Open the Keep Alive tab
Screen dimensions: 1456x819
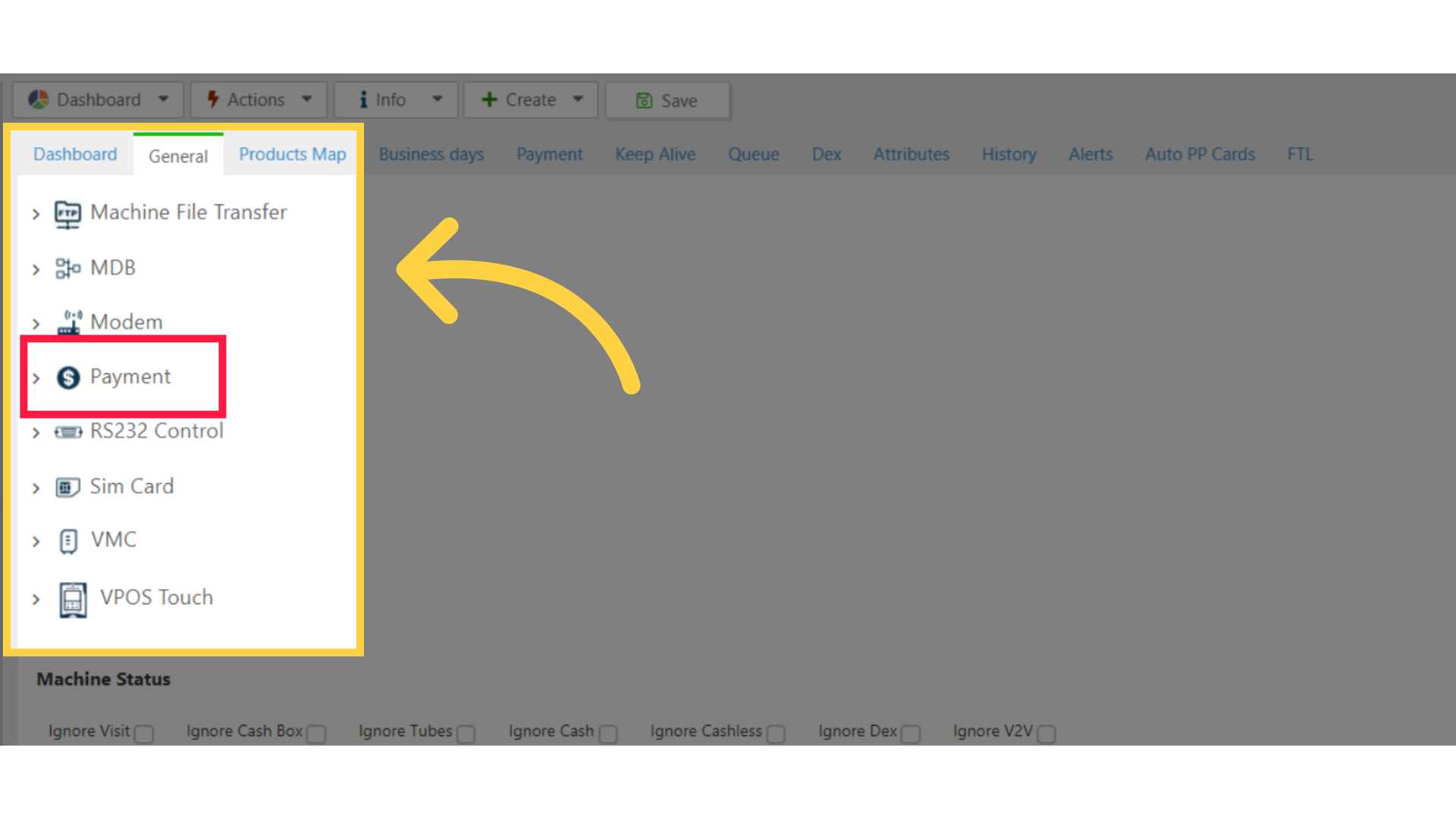(654, 155)
